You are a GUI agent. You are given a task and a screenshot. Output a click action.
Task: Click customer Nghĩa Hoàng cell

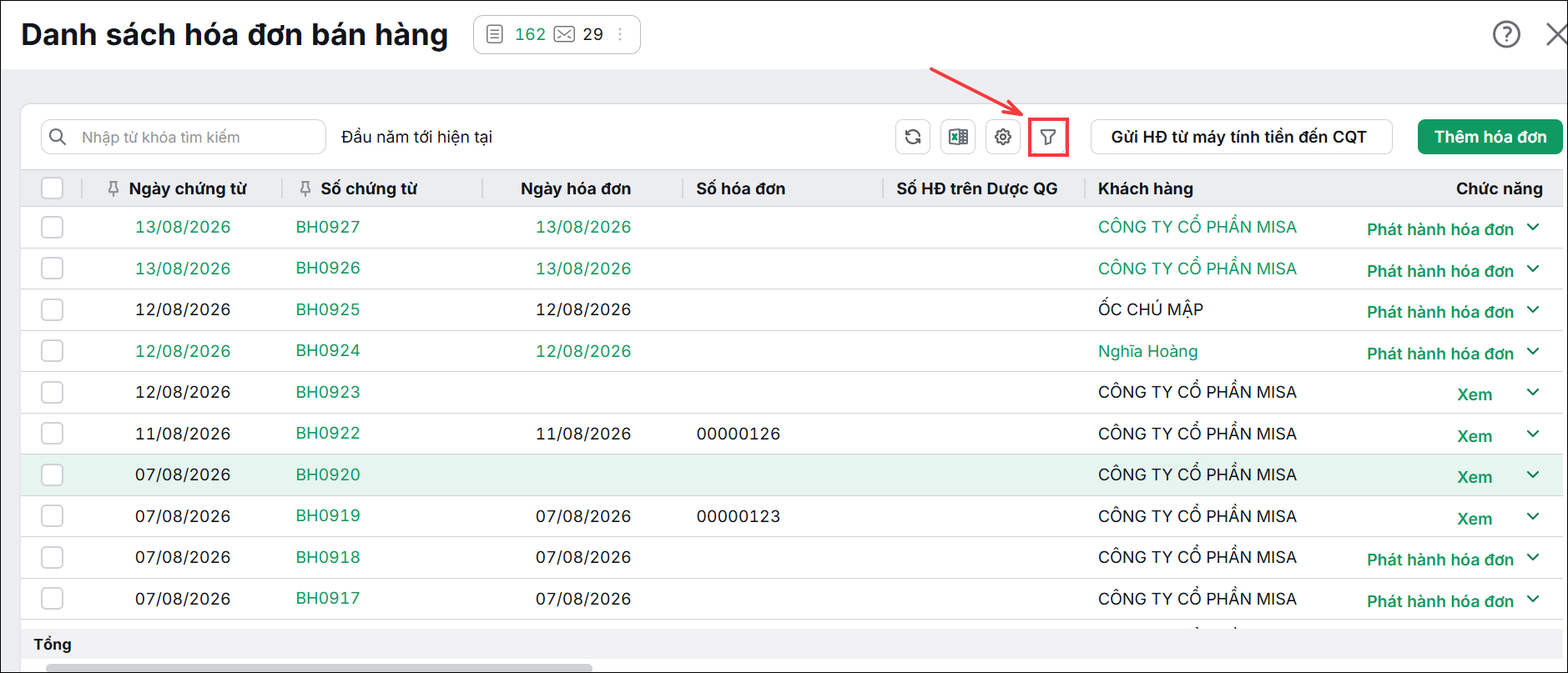[x=1147, y=351]
